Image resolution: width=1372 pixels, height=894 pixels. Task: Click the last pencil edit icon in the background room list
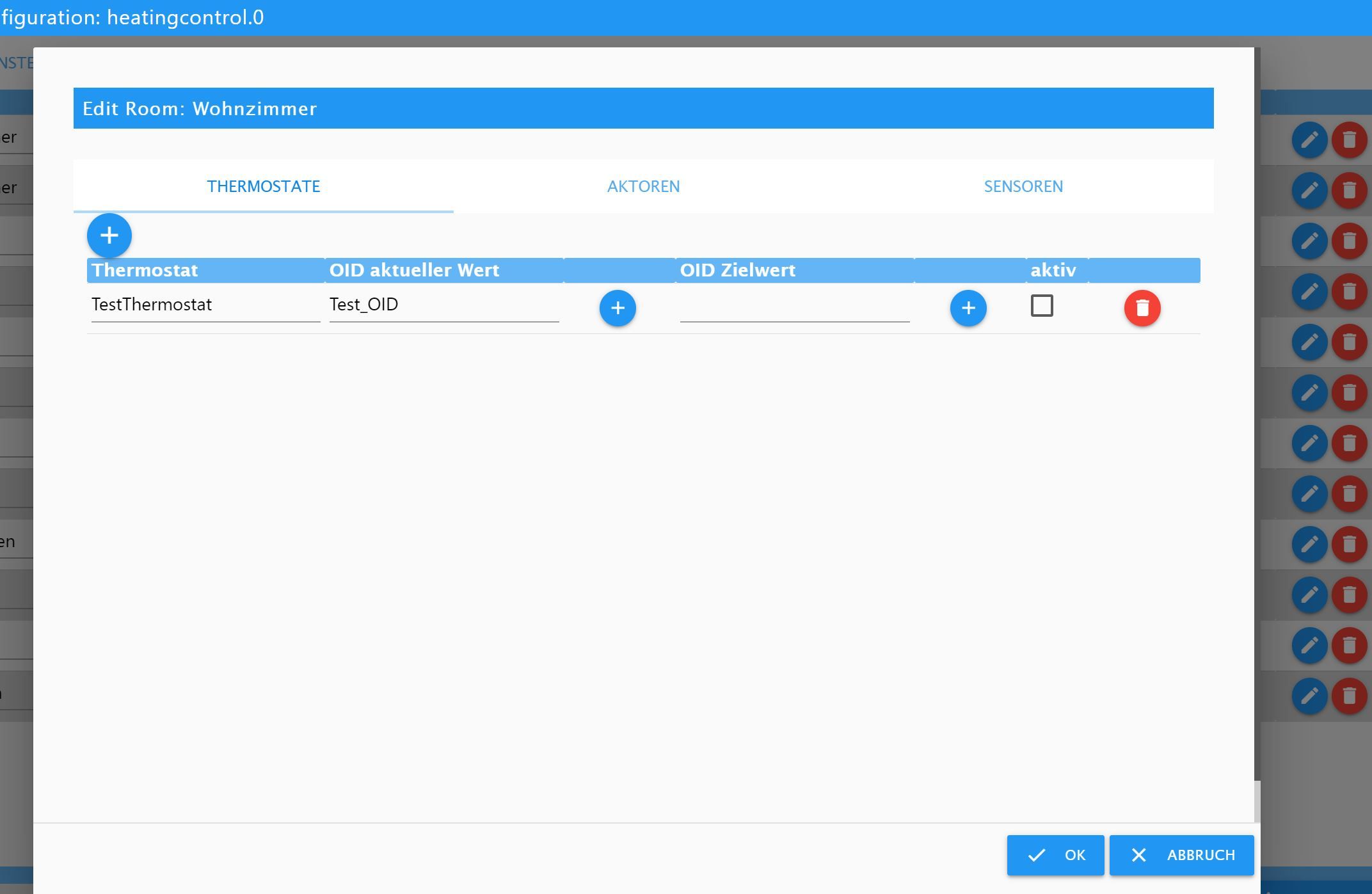(1309, 696)
